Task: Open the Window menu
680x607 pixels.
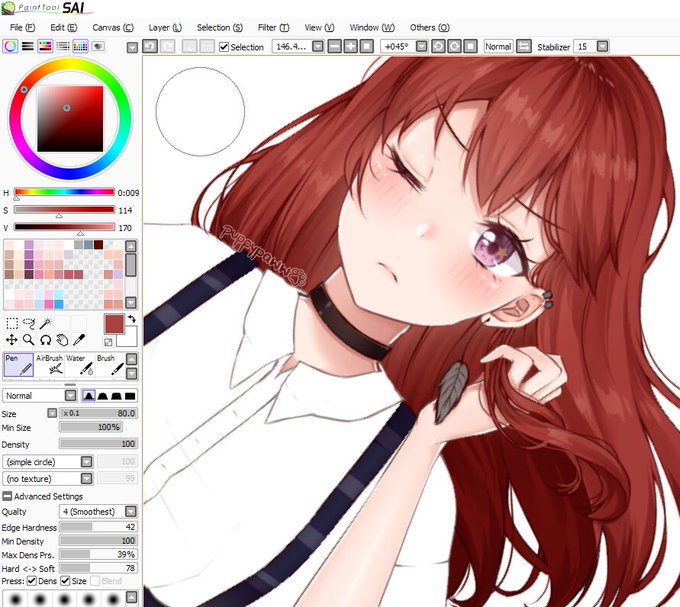Action: [372, 27]
